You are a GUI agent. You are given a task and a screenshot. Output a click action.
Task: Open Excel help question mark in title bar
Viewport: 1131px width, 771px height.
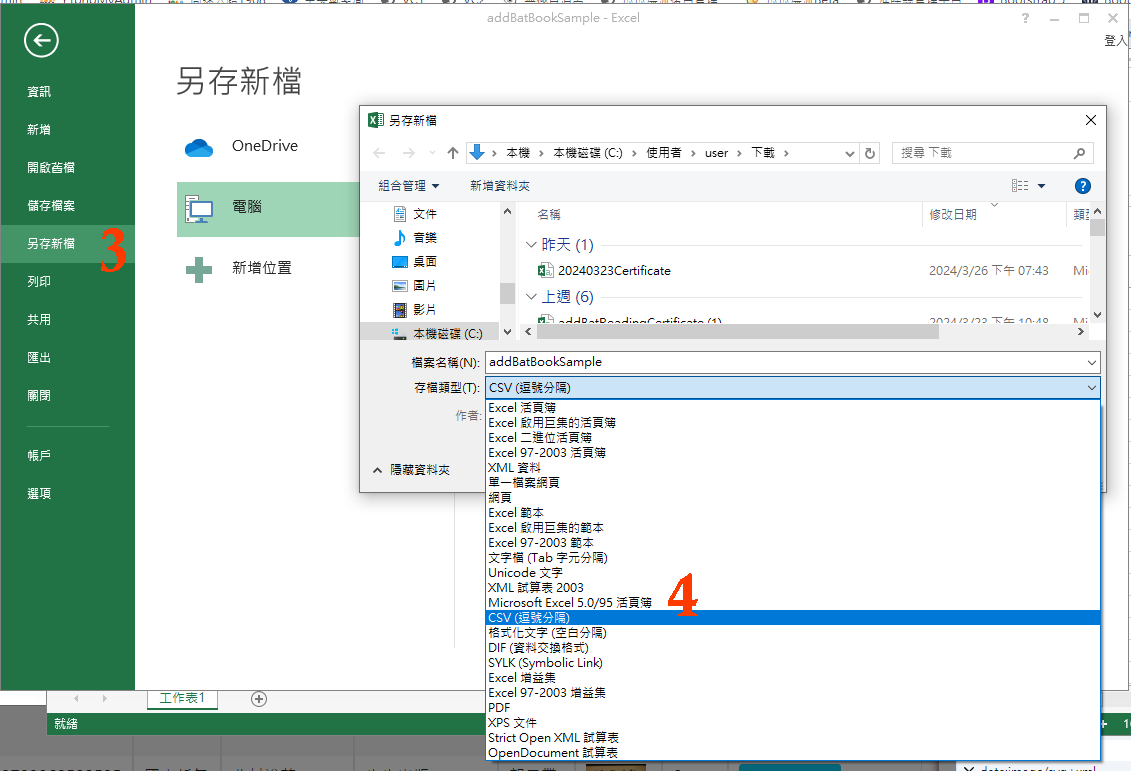pos(1025,18)
